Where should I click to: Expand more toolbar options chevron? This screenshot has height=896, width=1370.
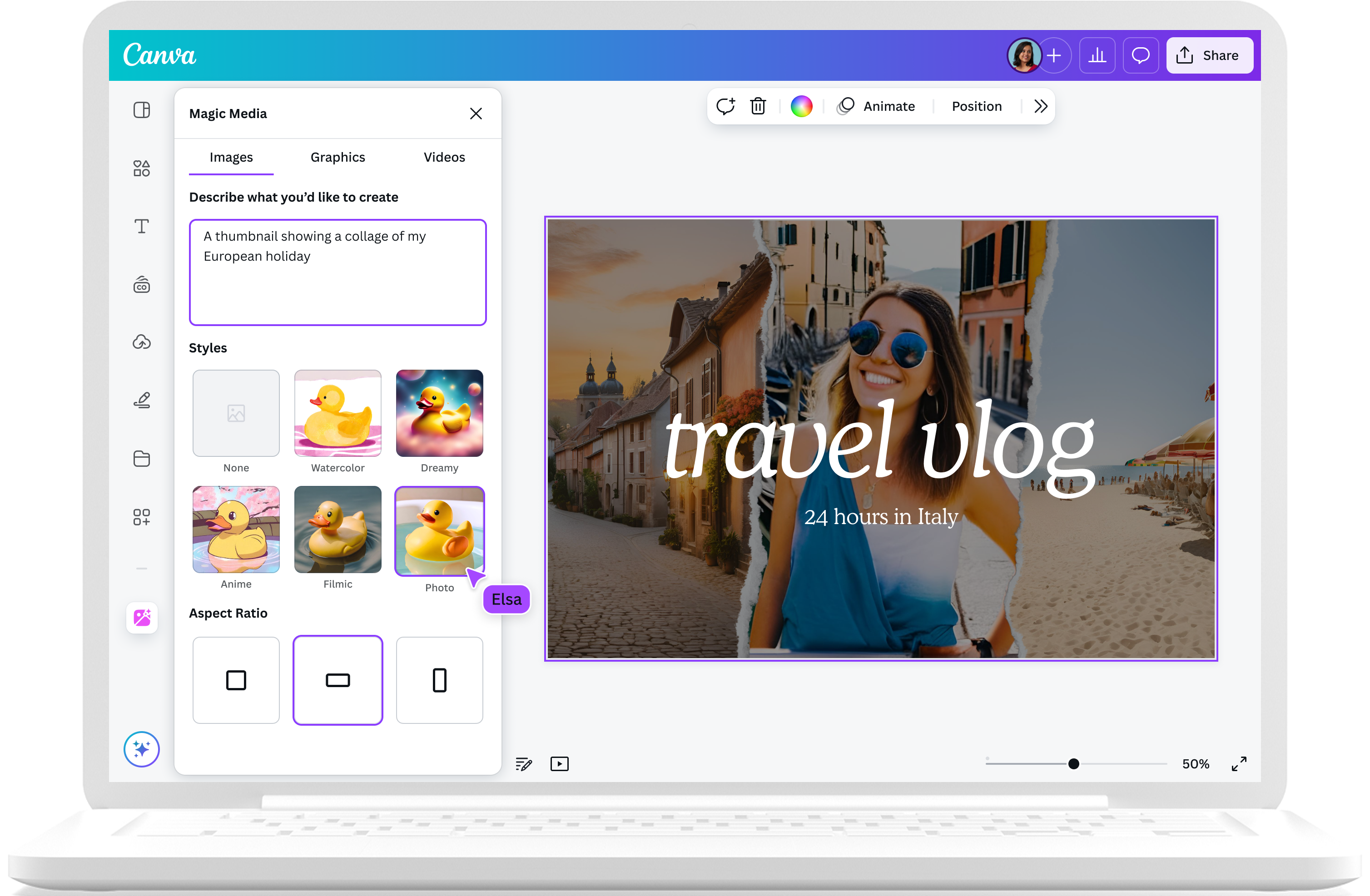tap(1040, 106)
